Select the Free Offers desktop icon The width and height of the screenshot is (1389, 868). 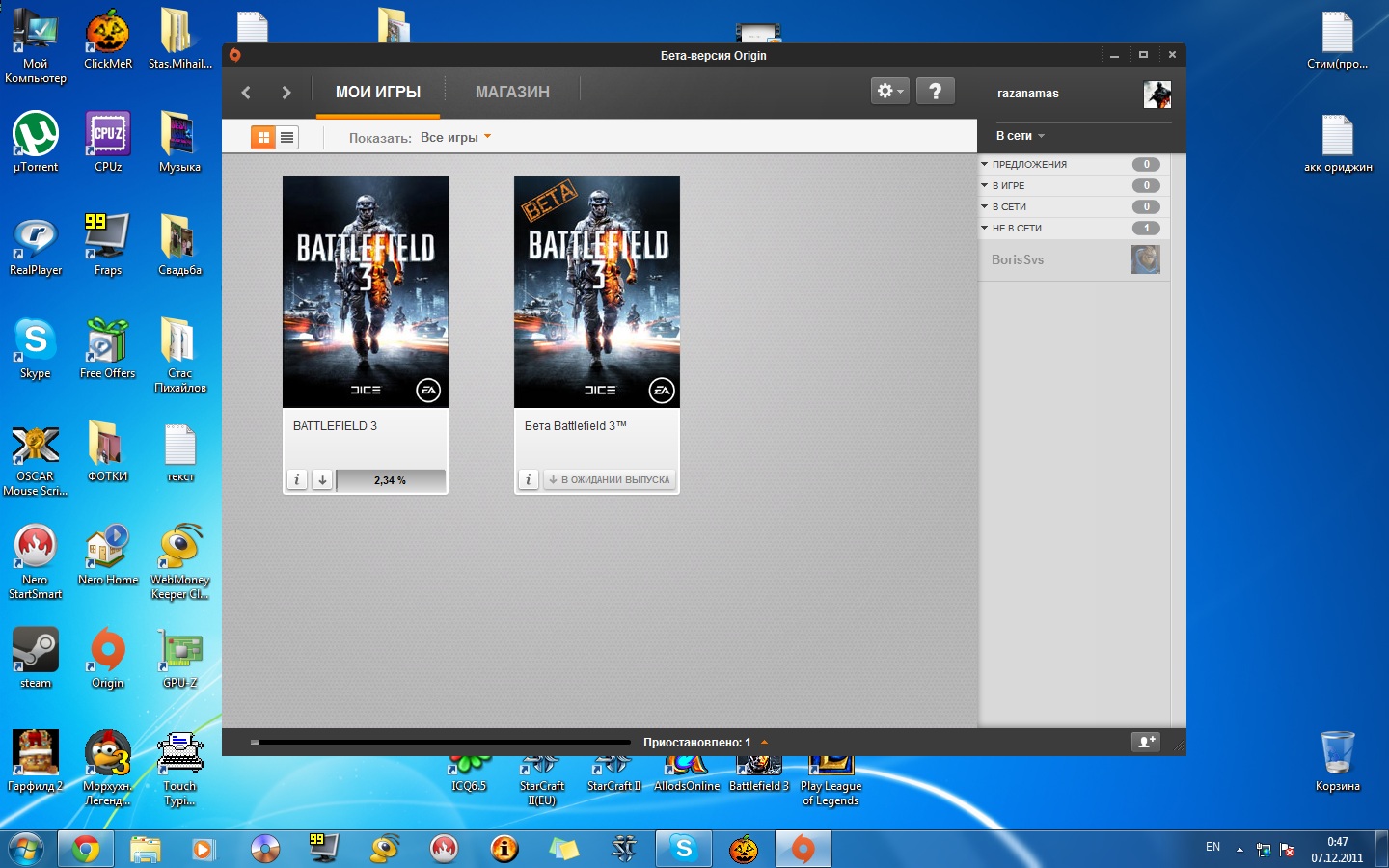108,348
